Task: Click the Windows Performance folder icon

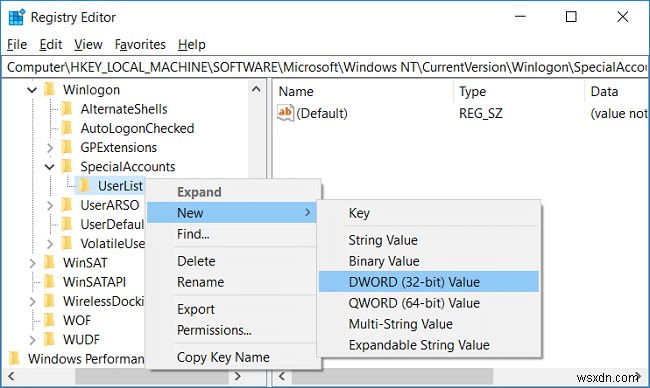Action: point(14,359)
